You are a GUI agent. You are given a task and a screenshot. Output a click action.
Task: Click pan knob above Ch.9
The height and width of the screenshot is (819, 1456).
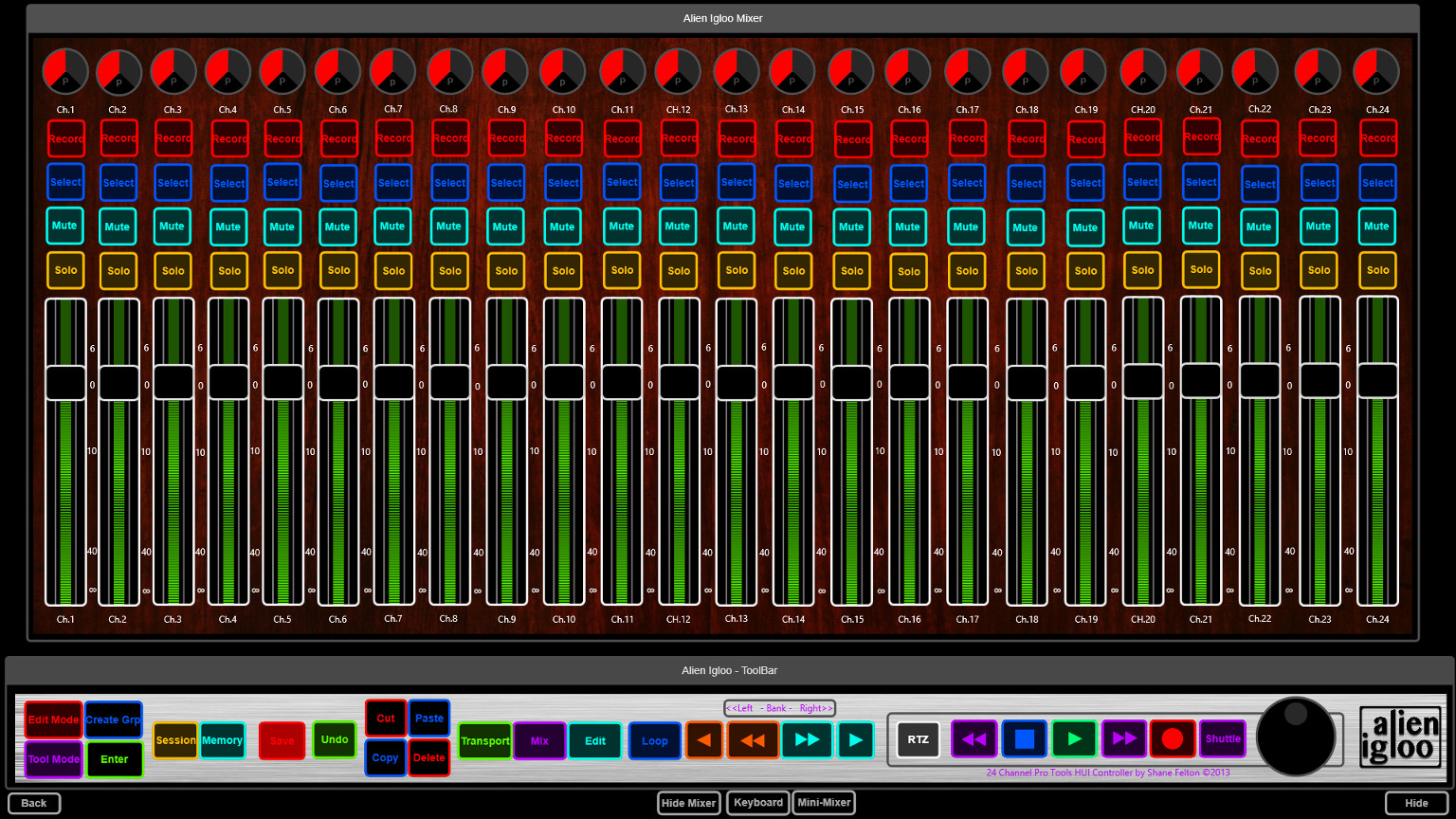[x=505, y=72]
